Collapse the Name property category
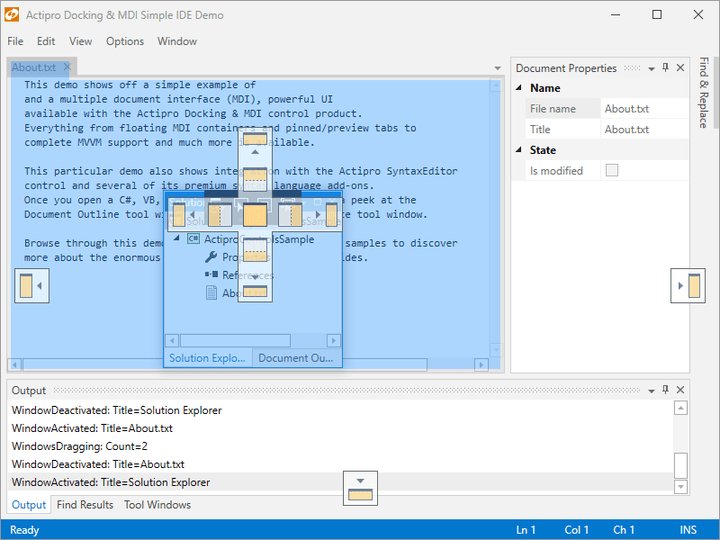Screen dimensions: 720x540 coord(520,88)
